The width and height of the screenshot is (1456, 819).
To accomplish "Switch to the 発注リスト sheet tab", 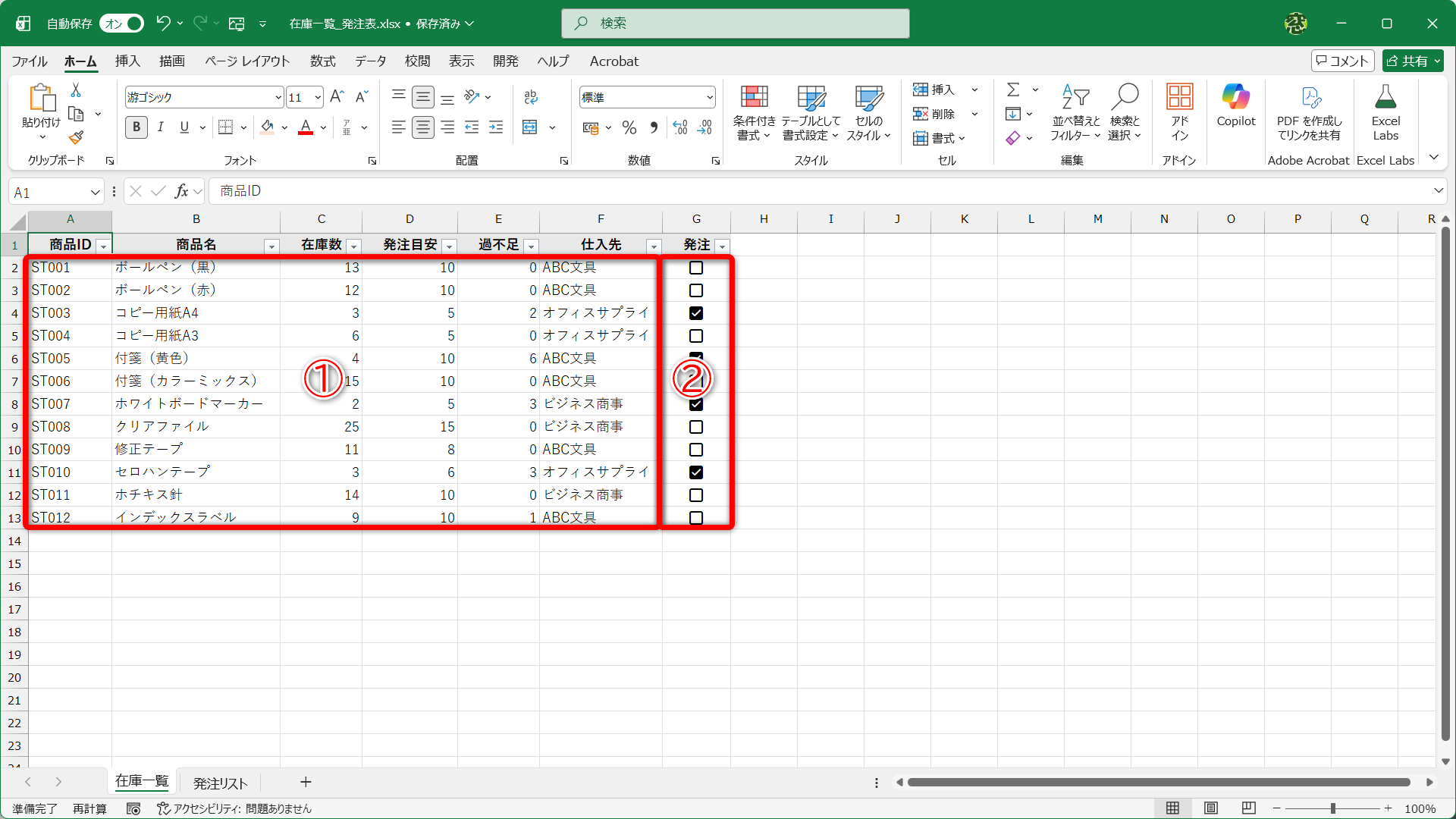I will point(220,783).
